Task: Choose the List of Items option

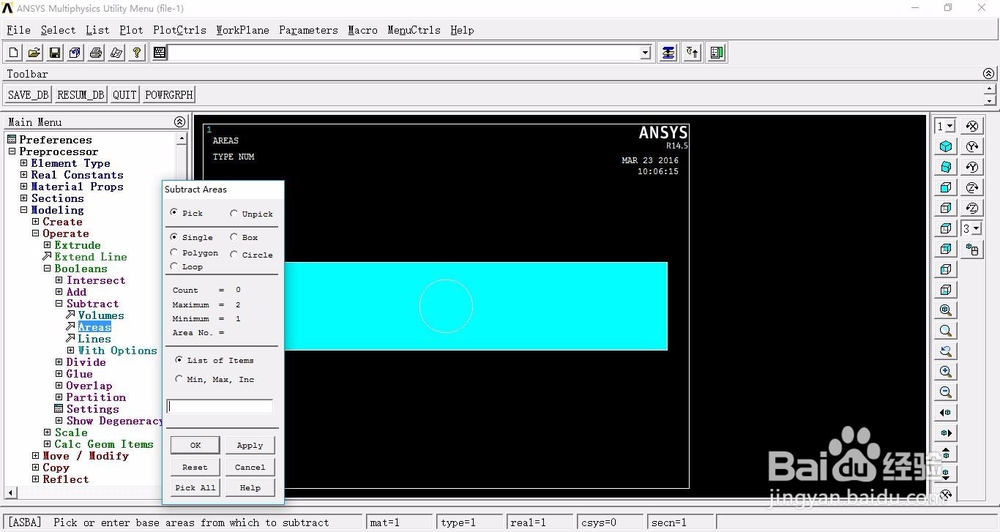Action: pyautogui.click(x=179, y=360)
